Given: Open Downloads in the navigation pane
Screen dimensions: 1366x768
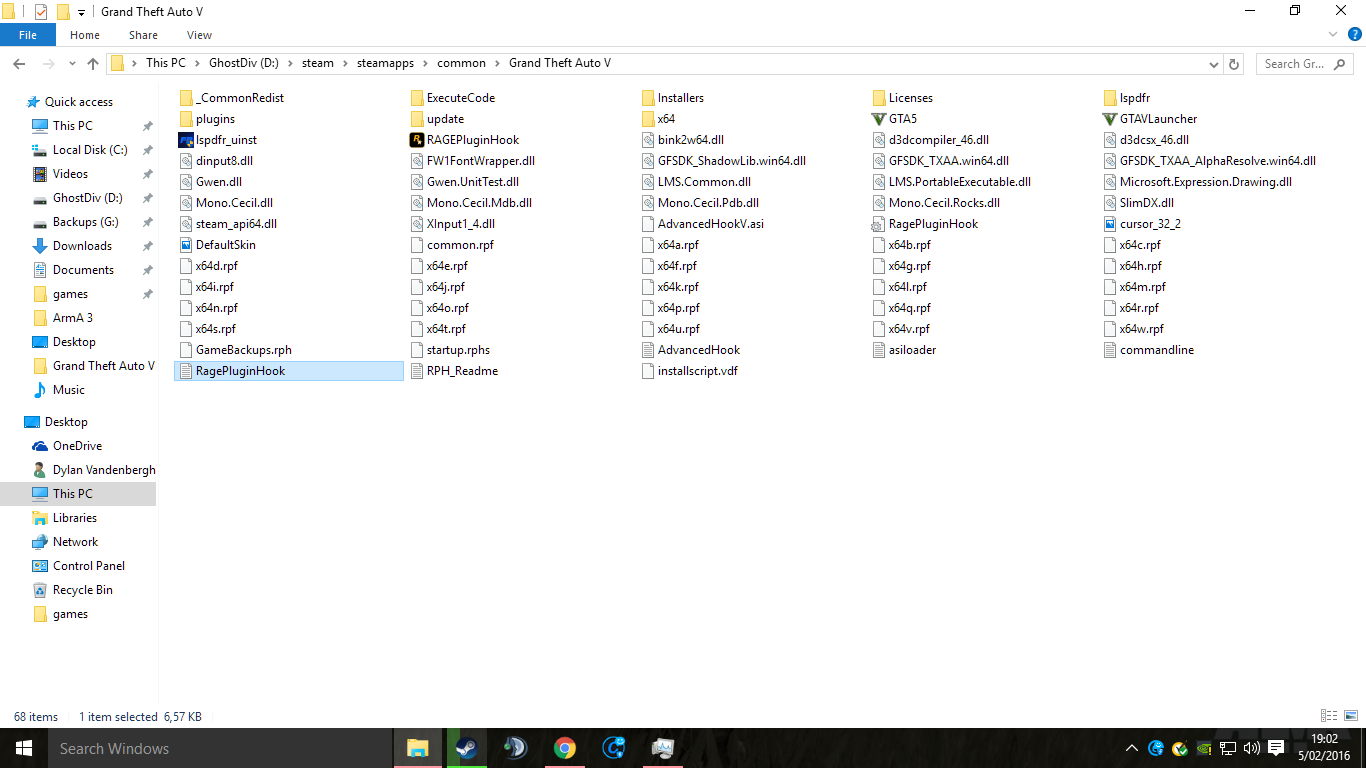Looking at the screenshot, I should pos(82,246).
